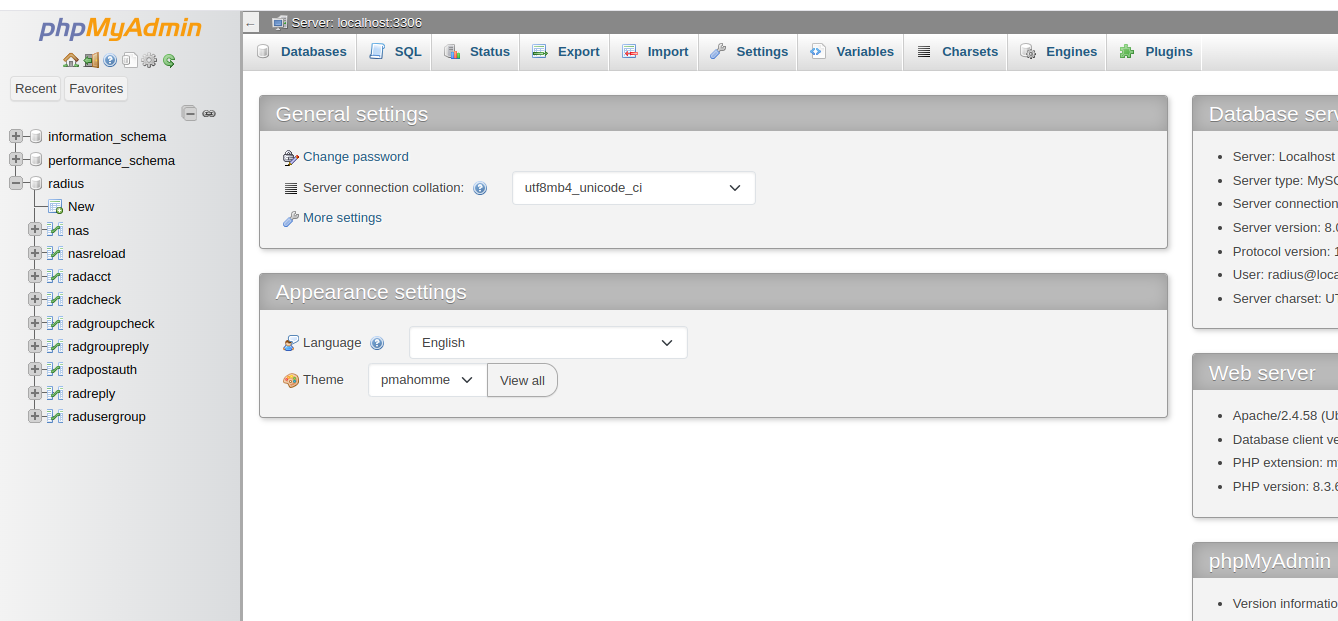The image size is (1338, 621).
Task: Click the collapse arrow left of Server breadcrumb
Action: [x=250, y=23]
